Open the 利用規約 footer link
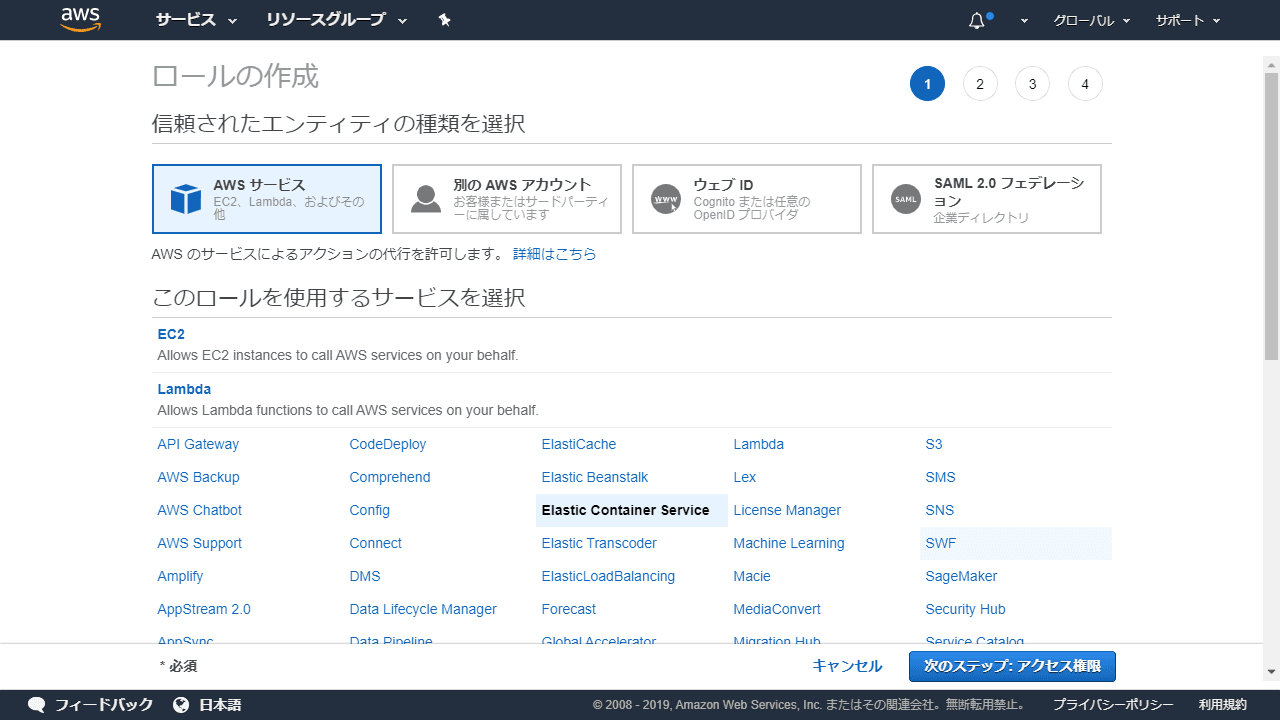The width and height of the screenshot is (1280, 720). [1223, 705]
